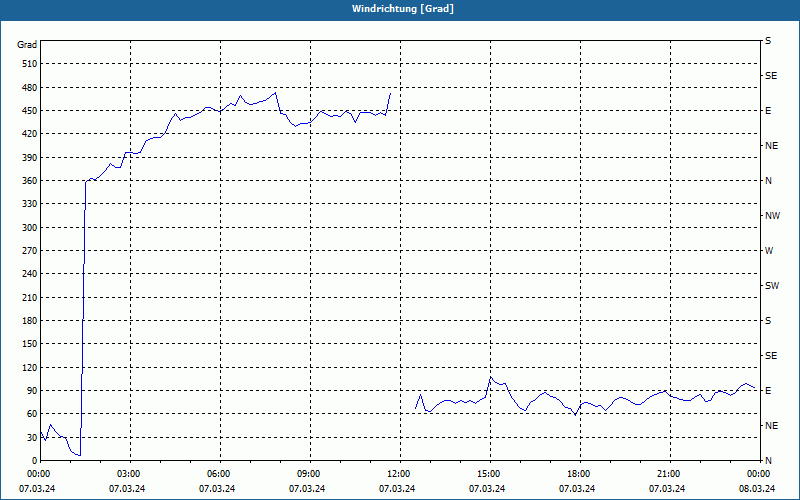Click the 120 y-axis value
This screenshot has height=500, width=800.
pos(30,367)
